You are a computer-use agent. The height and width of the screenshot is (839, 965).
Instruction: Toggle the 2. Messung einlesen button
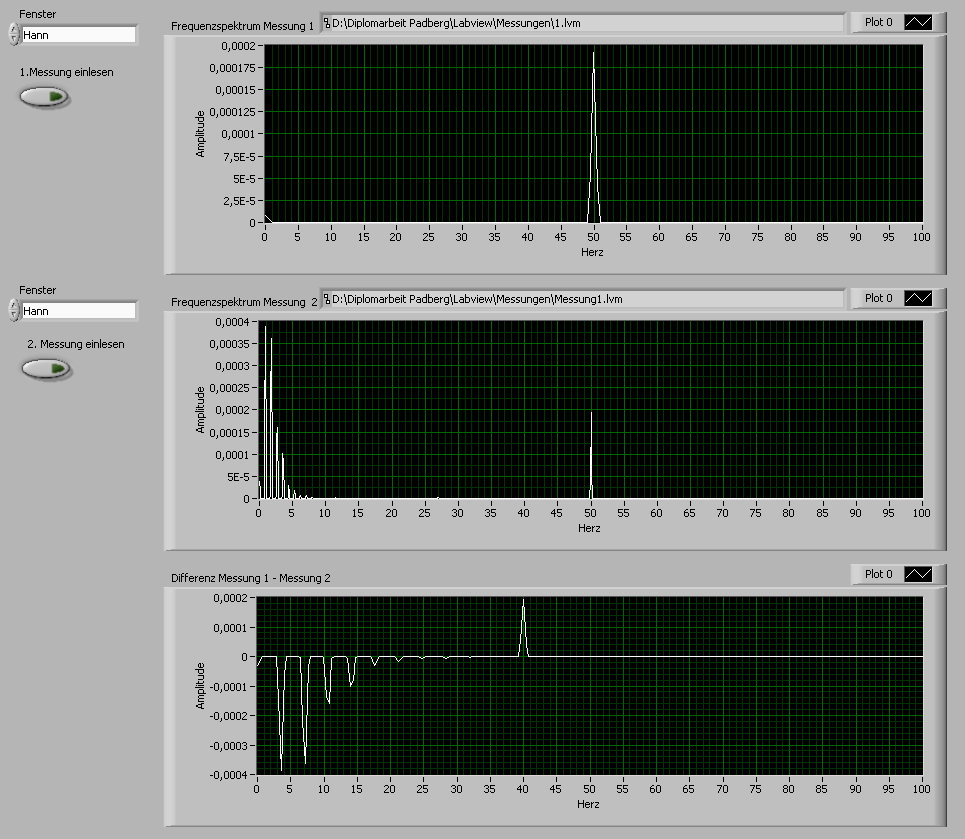tap(46, 369)
